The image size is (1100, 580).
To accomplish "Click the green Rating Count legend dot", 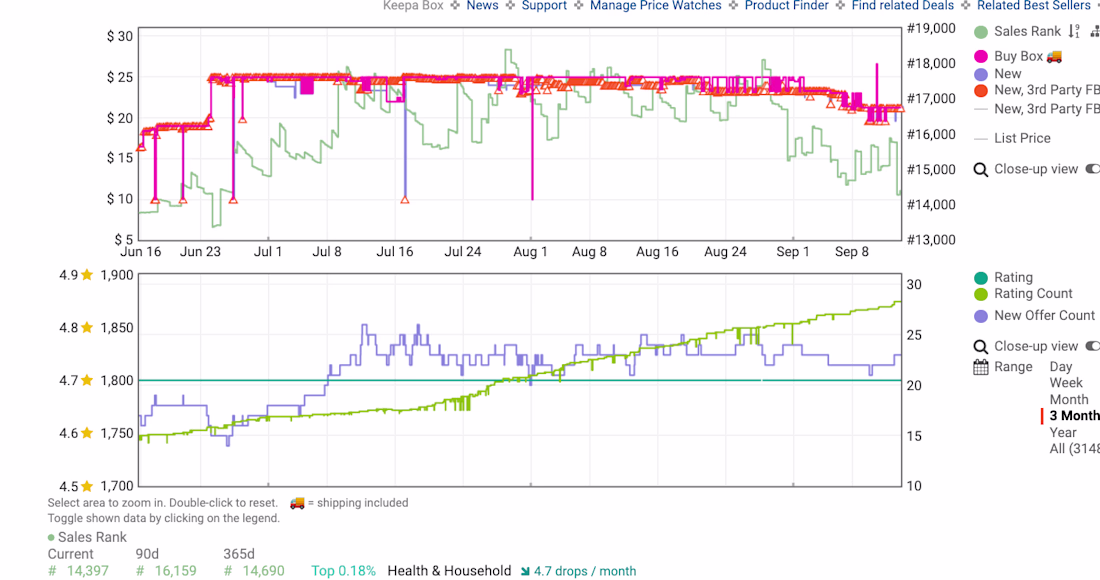I will (x=981, y=295).
